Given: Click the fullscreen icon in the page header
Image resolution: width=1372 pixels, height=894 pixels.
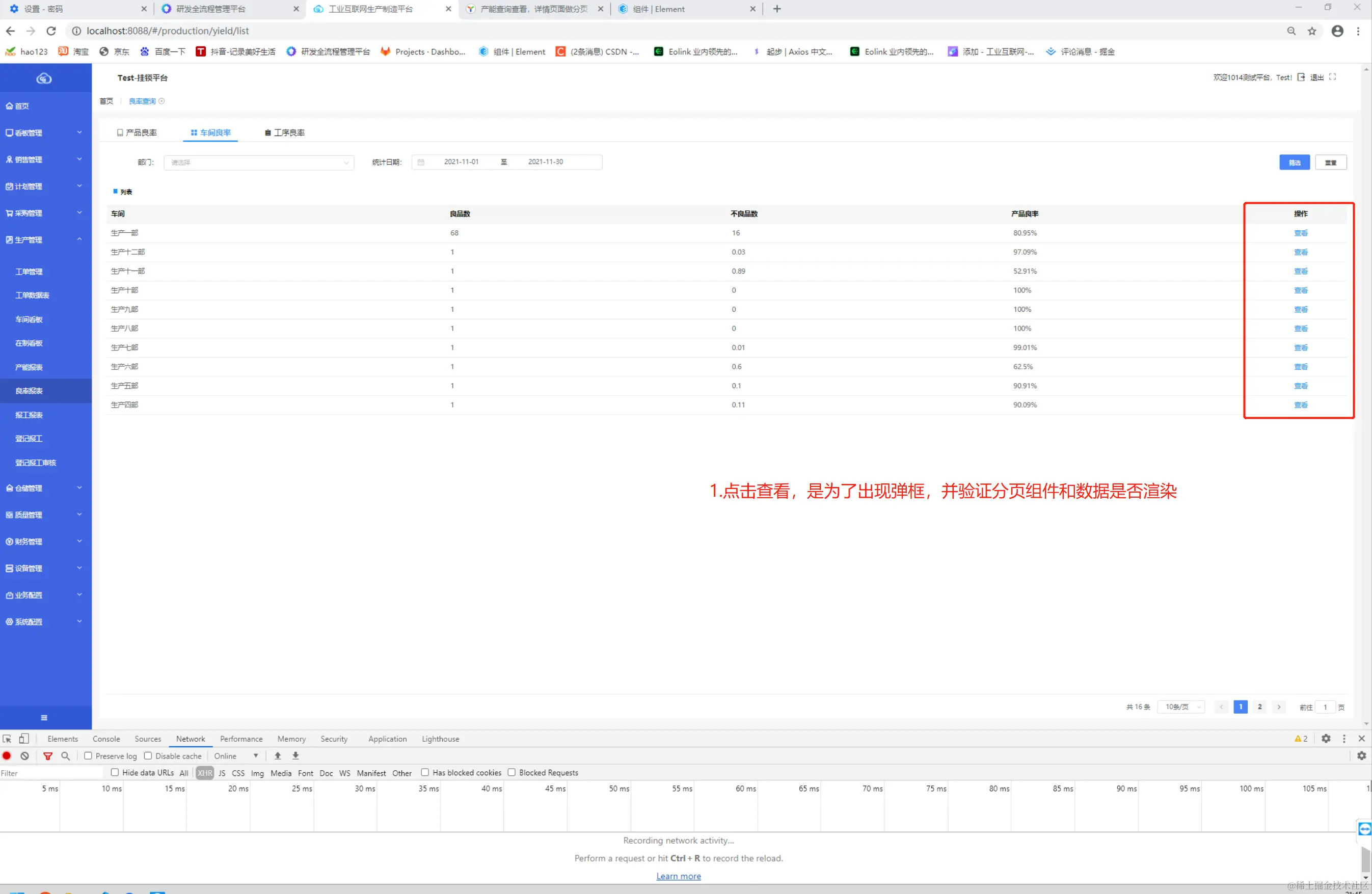Looking at the screenshot, I should pos(1332,77).
